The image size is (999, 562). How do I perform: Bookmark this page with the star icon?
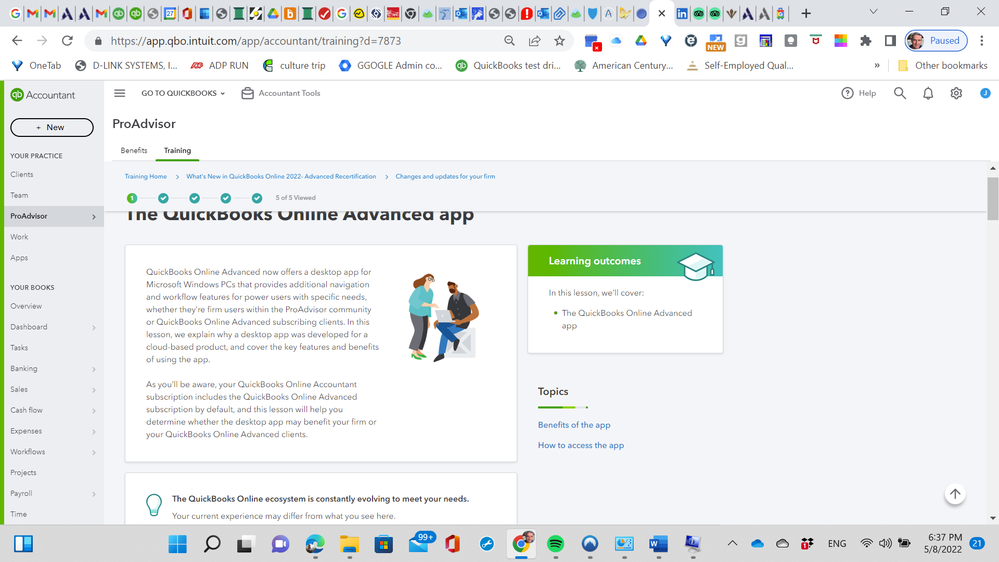[559, 41]
